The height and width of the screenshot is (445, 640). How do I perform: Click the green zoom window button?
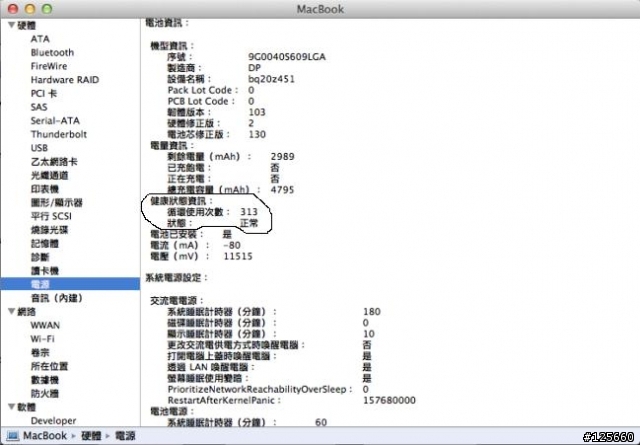(47, 9)
